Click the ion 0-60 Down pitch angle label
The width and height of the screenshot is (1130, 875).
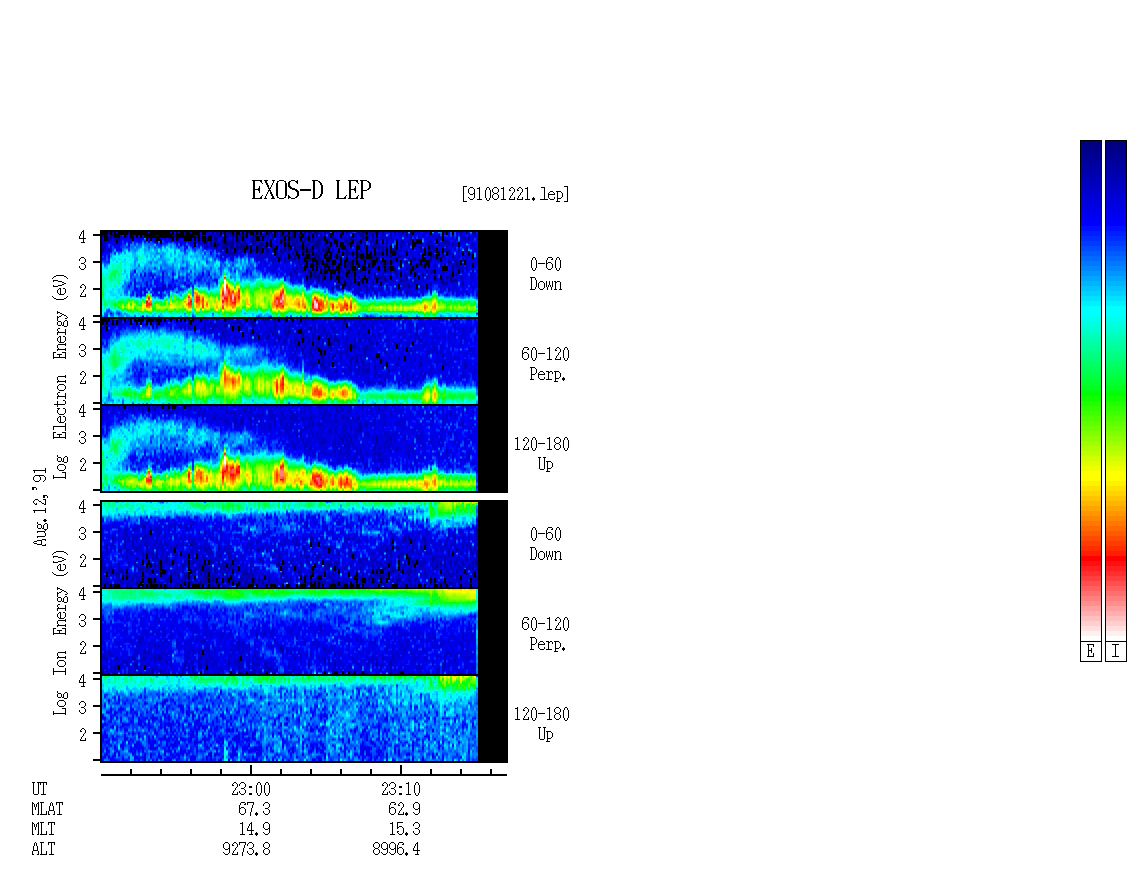coord(546,544)
